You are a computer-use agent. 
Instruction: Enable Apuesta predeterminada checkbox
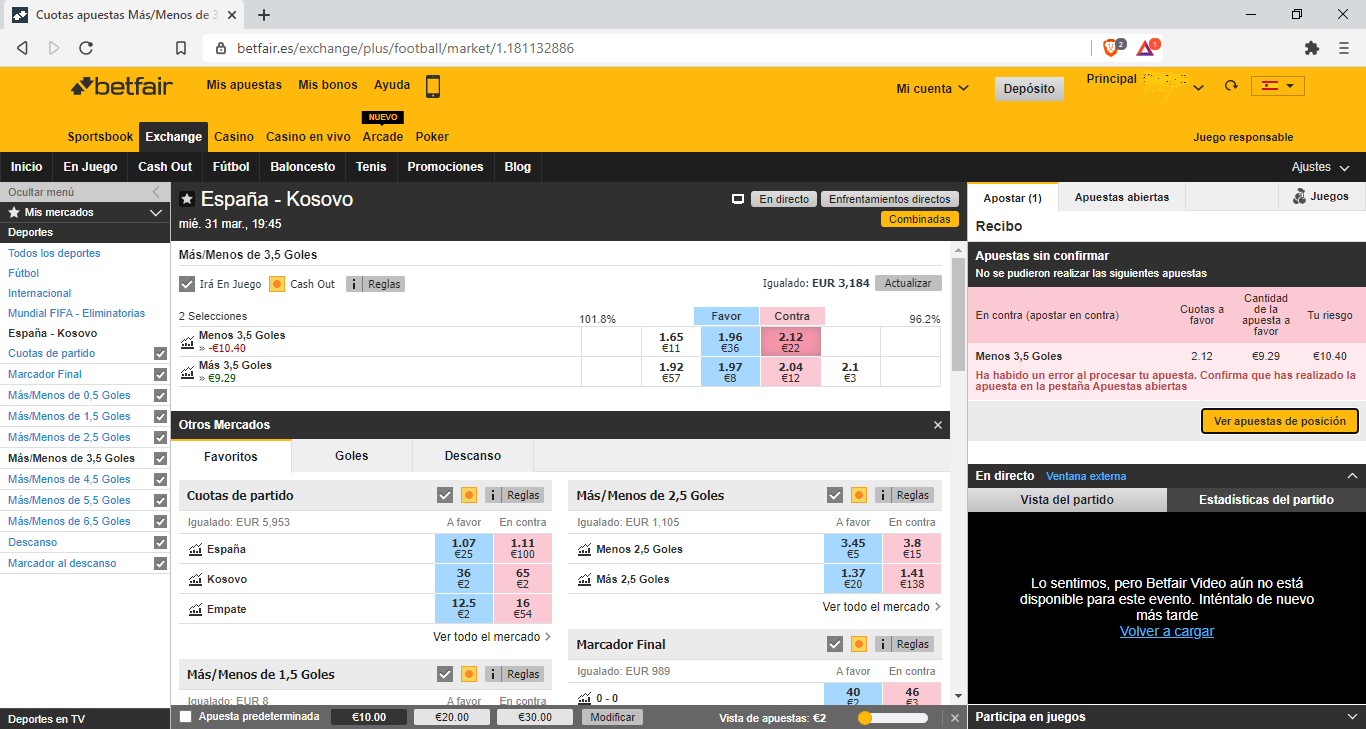185,716
